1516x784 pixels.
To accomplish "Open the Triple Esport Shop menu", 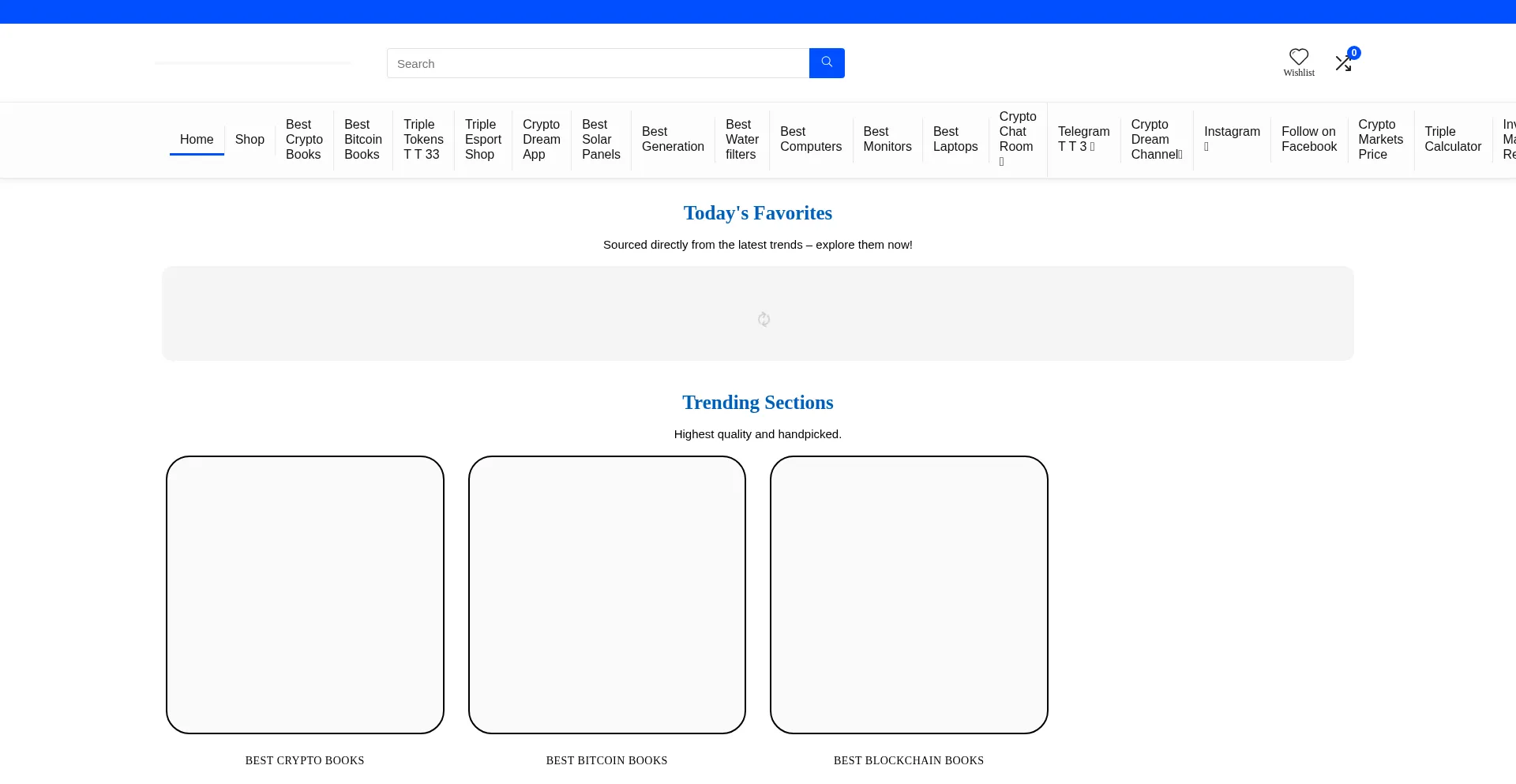I will point(482,140).
